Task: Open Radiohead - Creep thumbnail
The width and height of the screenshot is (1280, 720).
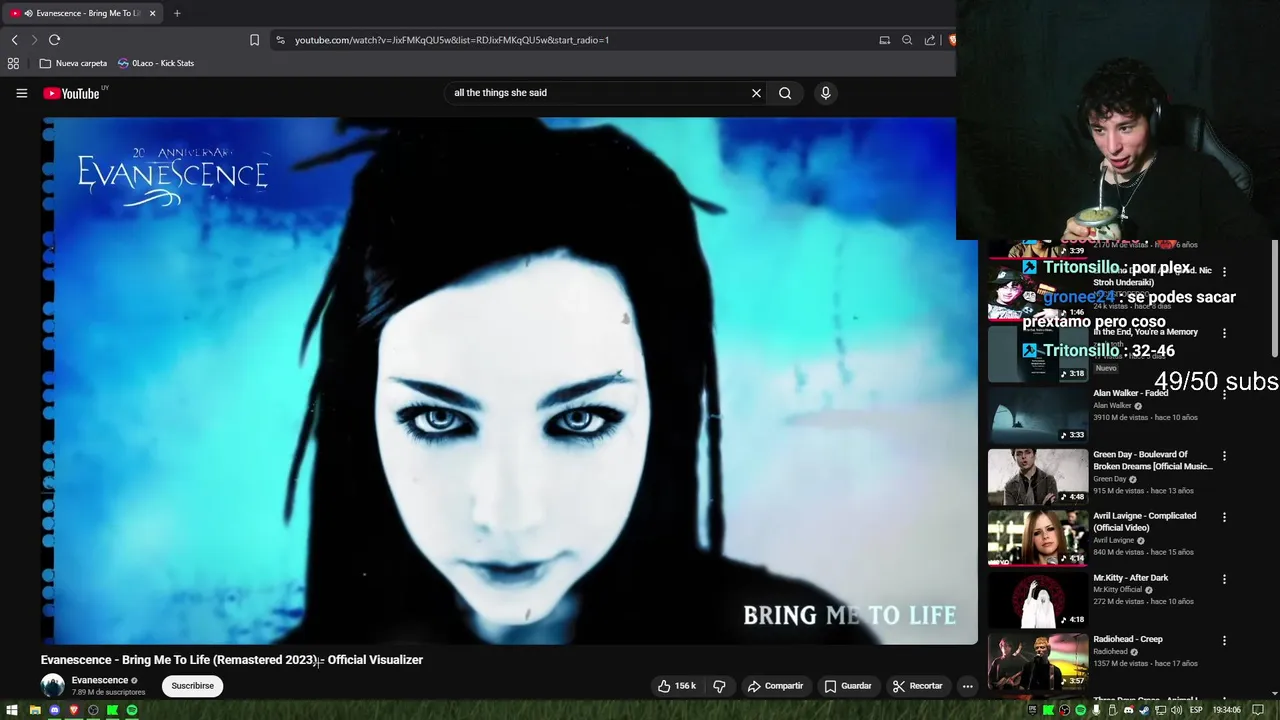Action: pyautogui.click(x=1038, y=660)
